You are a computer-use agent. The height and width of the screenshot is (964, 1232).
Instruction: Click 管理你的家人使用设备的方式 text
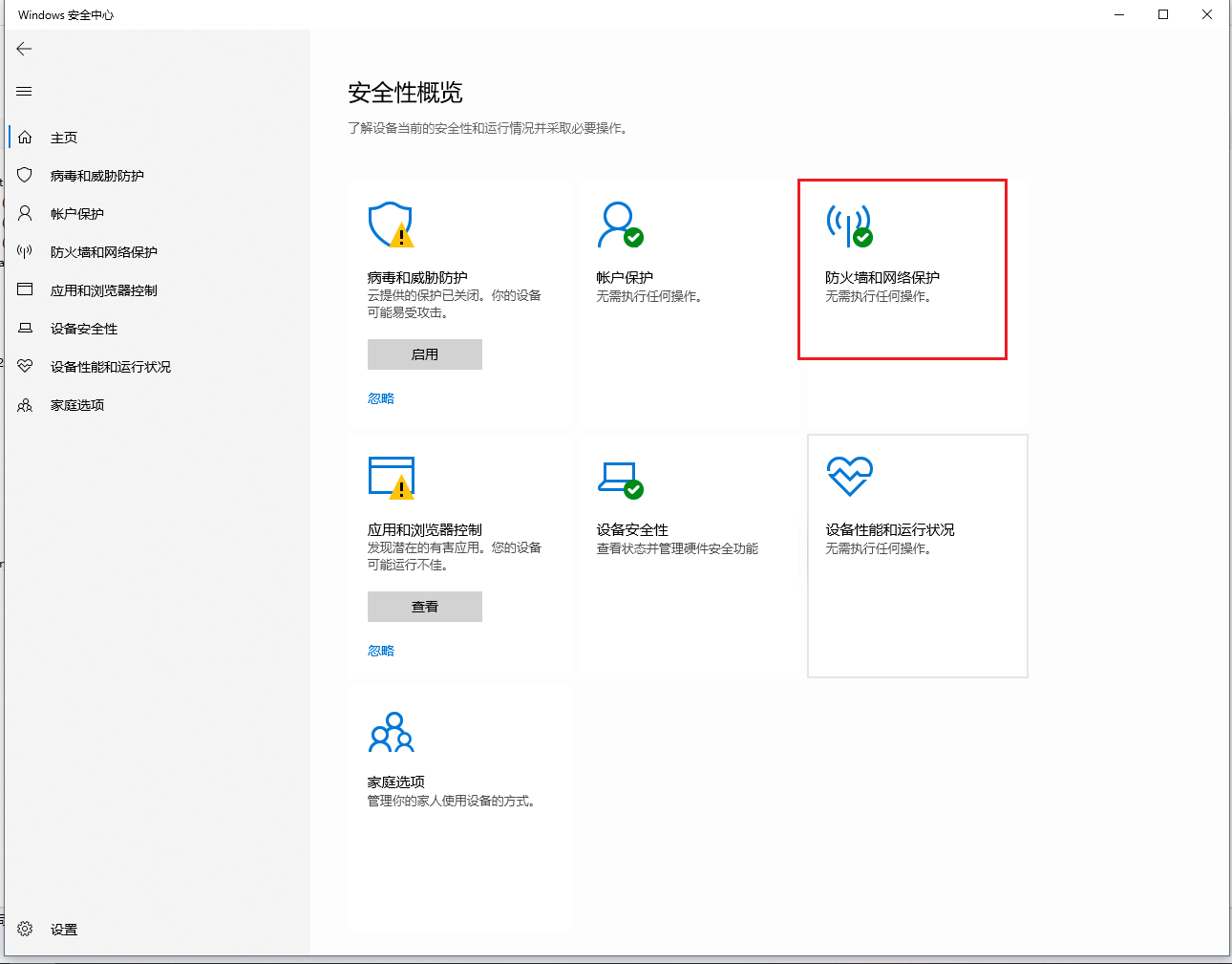coord(452,801)
